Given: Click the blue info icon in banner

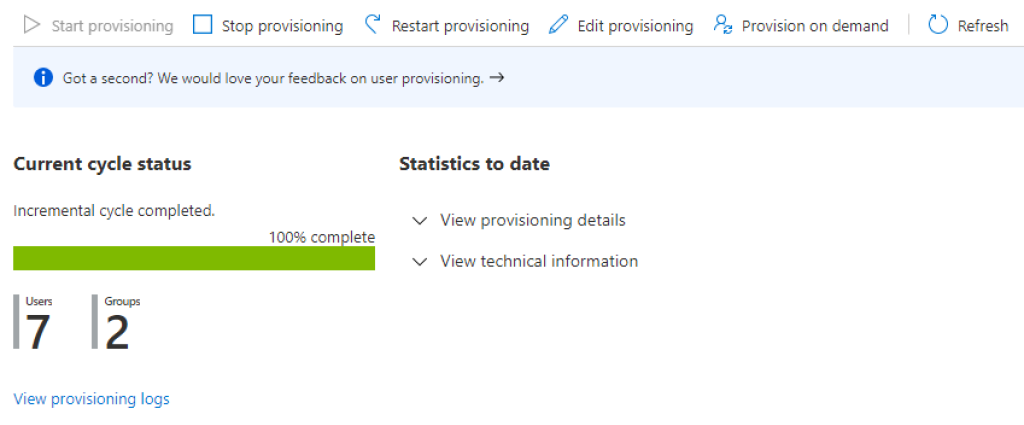Looking at the screenshot, I should coord(43,78).
